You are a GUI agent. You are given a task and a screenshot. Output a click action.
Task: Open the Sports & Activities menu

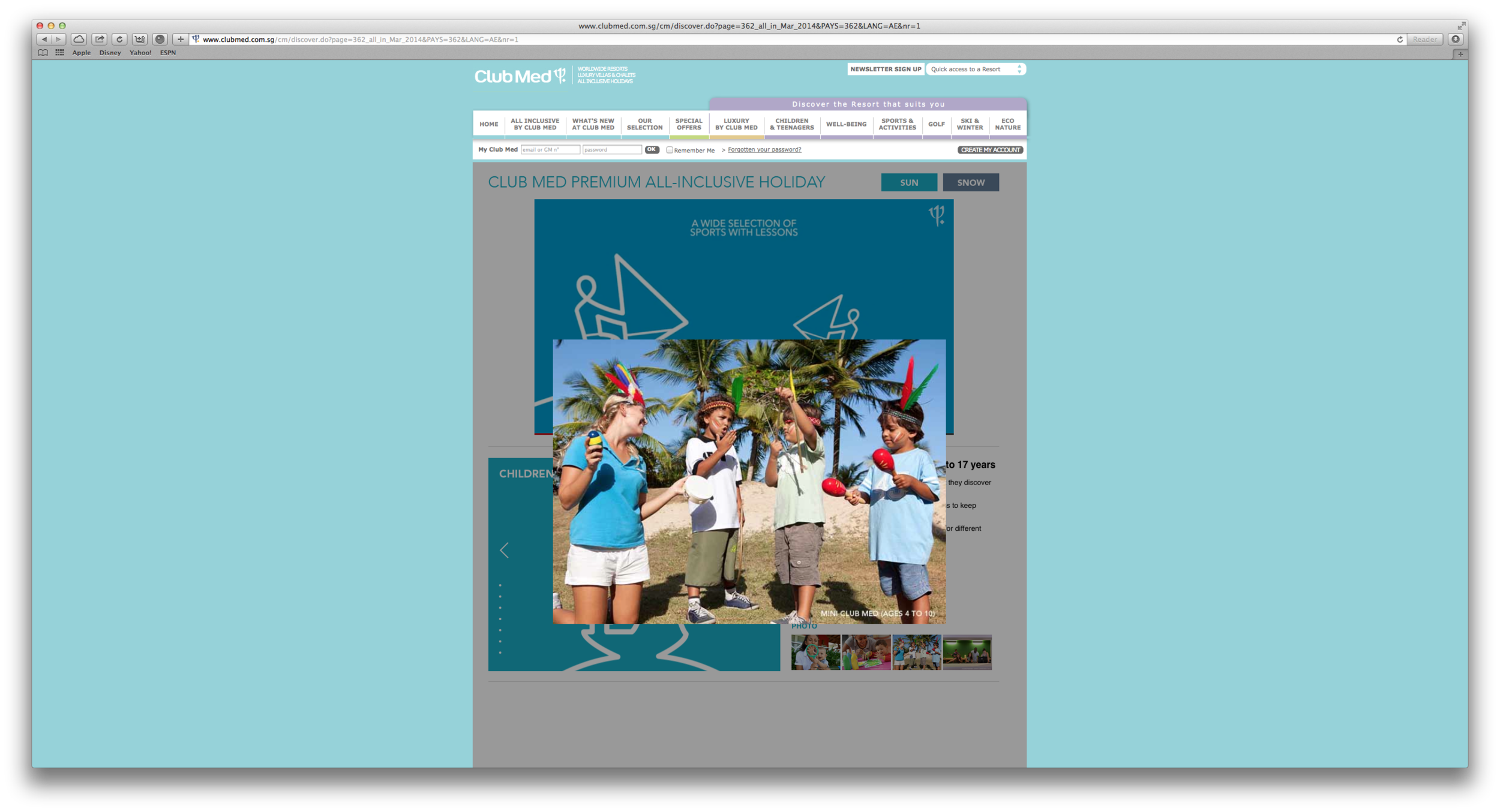click(897, 124)
